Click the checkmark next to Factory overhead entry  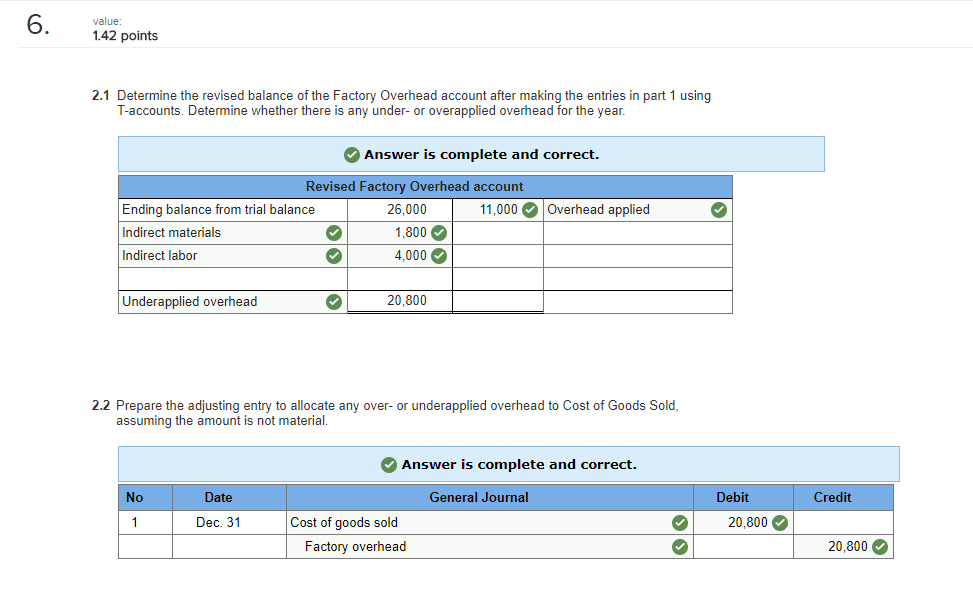coord(679,546)
